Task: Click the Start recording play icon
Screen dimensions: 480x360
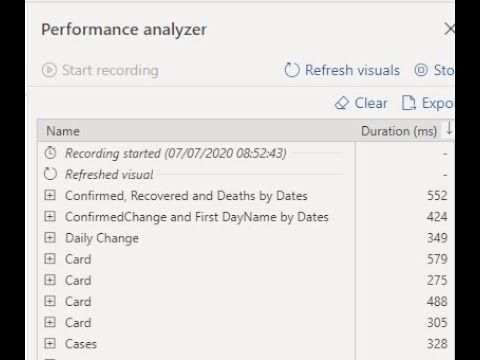Action: (49, 70)
